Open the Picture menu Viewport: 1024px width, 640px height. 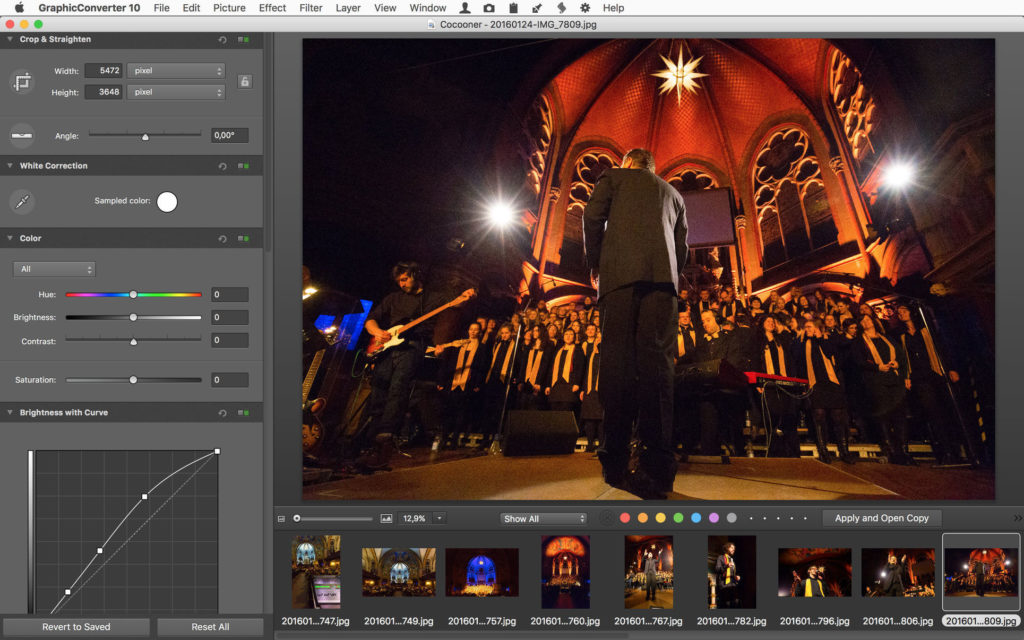click(229, 8)
